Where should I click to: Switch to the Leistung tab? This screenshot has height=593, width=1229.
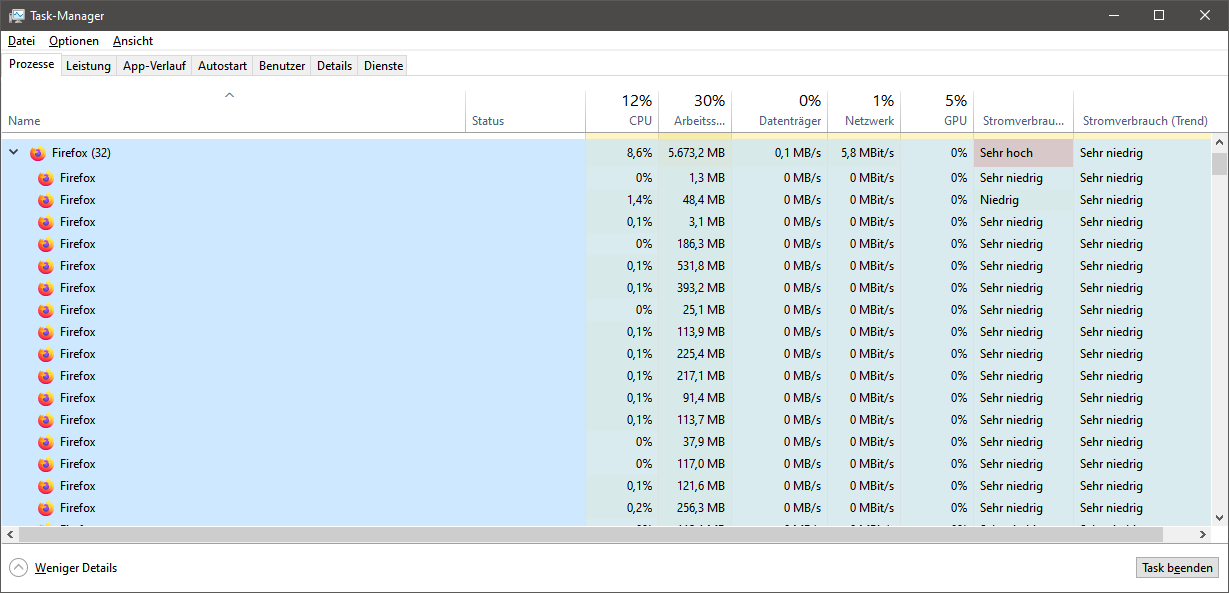pyautogui.click(x=88, y=66)
